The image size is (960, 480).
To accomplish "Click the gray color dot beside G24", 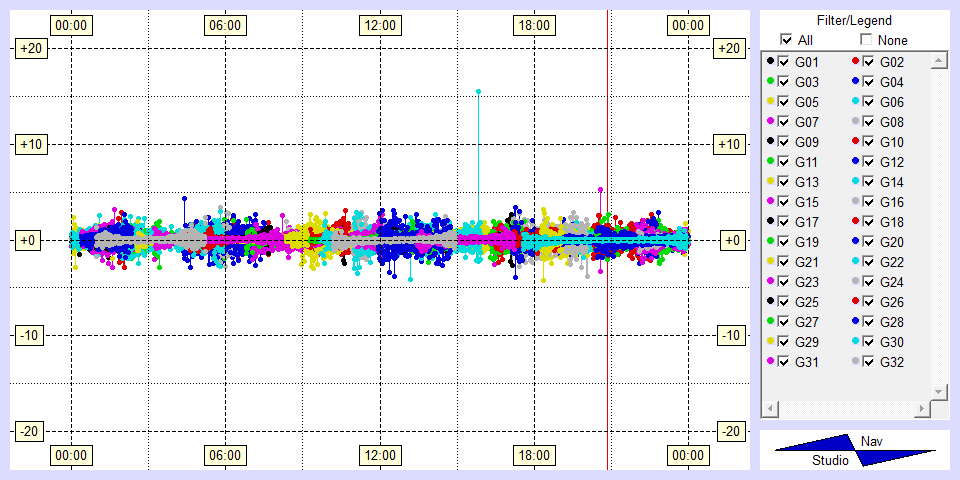I will coord(855,282).
